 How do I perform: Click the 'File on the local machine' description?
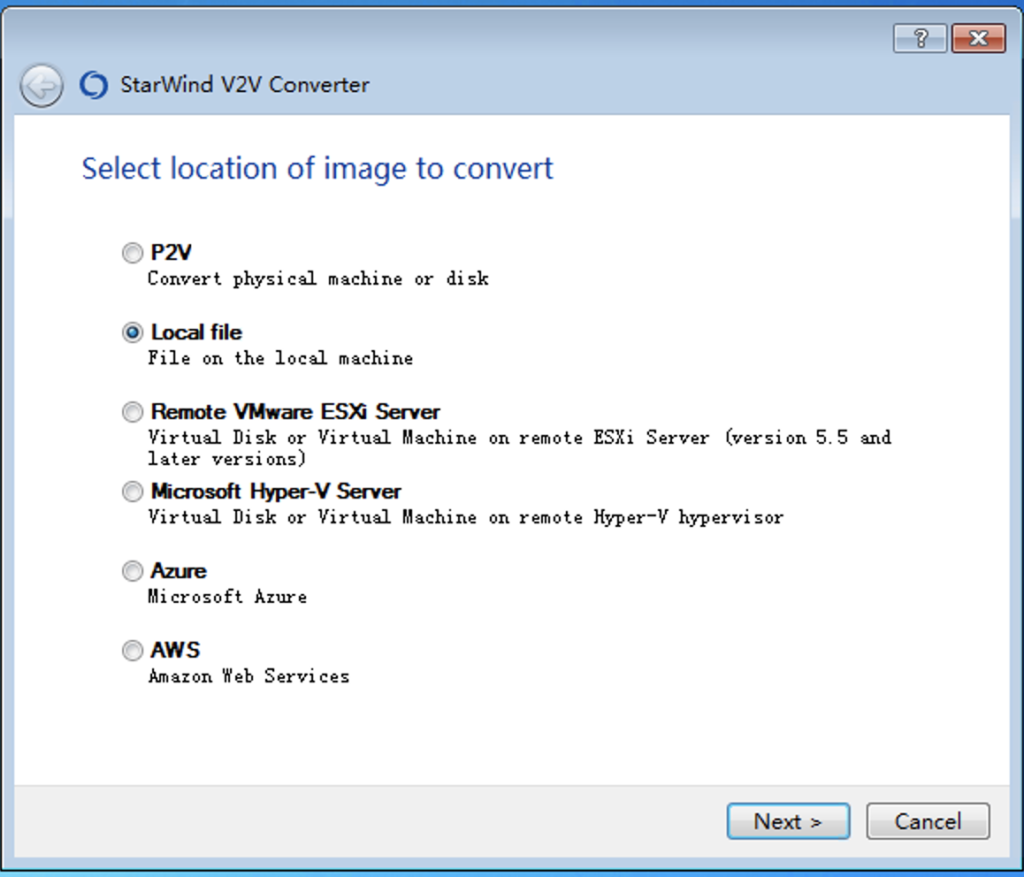tap(280, 358)
